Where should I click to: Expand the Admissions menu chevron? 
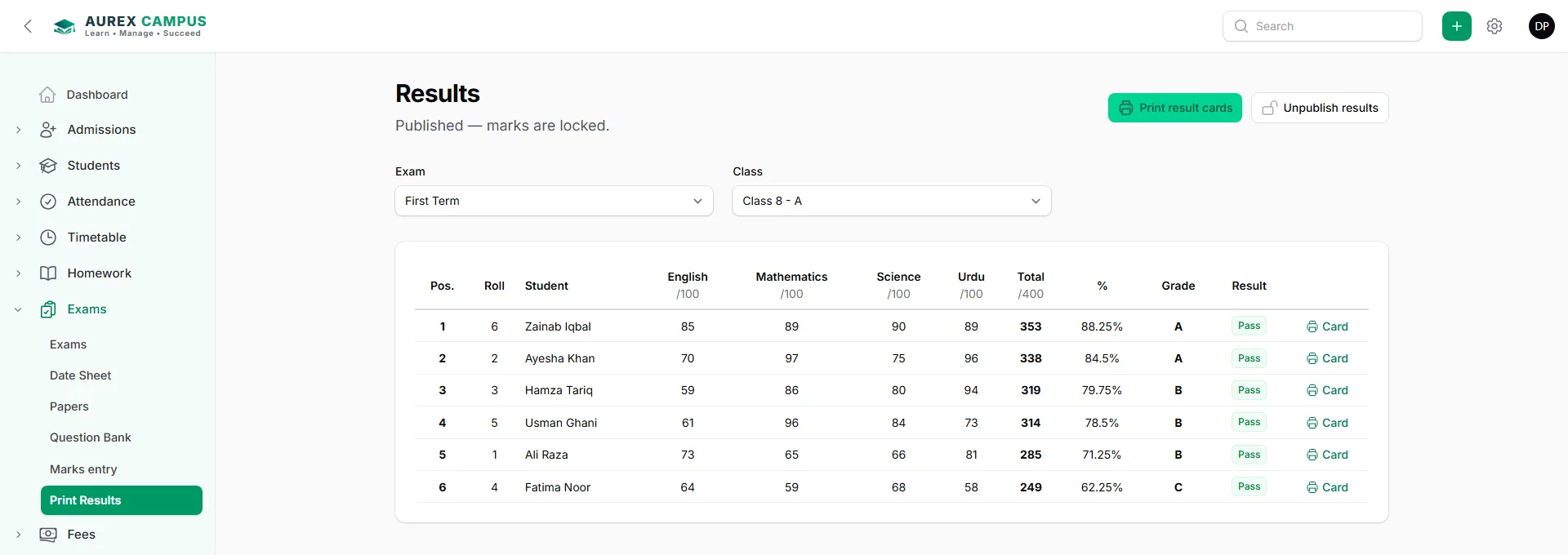[18, 130]
